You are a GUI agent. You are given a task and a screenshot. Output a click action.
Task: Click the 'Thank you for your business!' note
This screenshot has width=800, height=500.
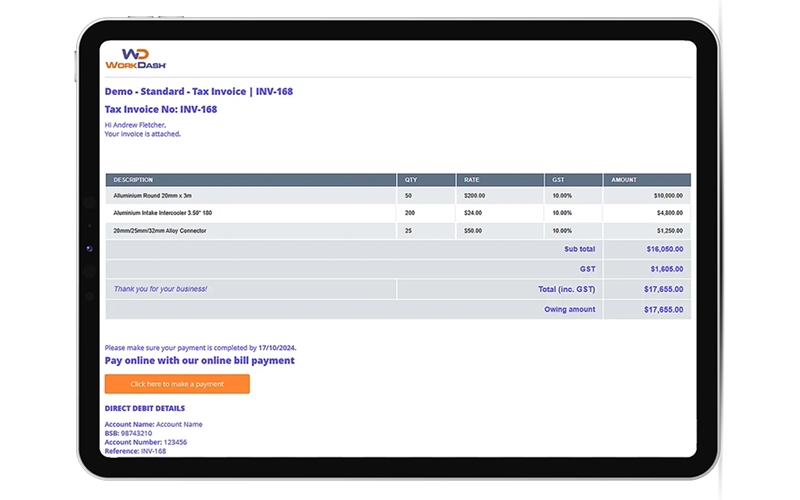click(160, 289)
